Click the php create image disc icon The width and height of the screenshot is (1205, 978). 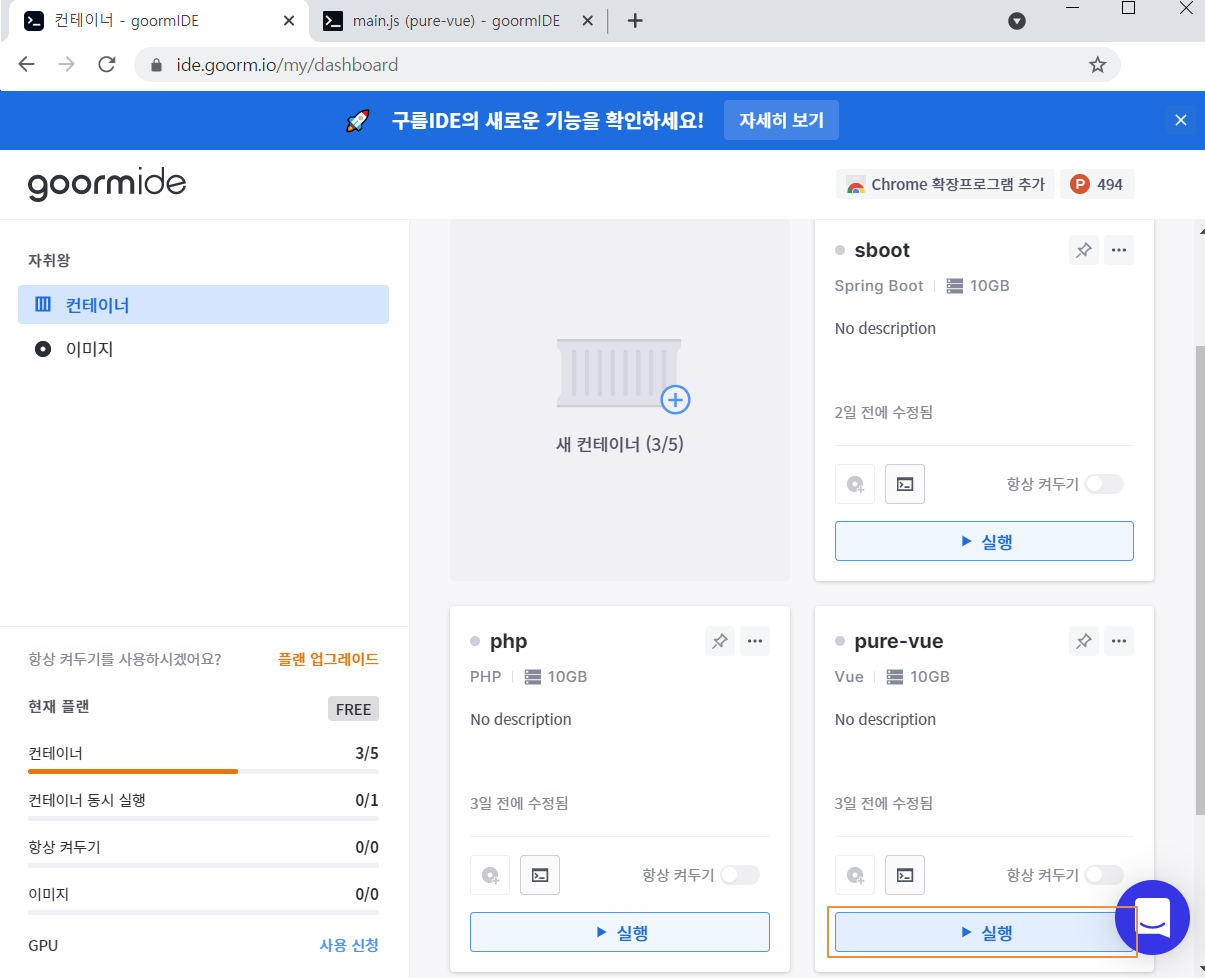click(490, 875)
